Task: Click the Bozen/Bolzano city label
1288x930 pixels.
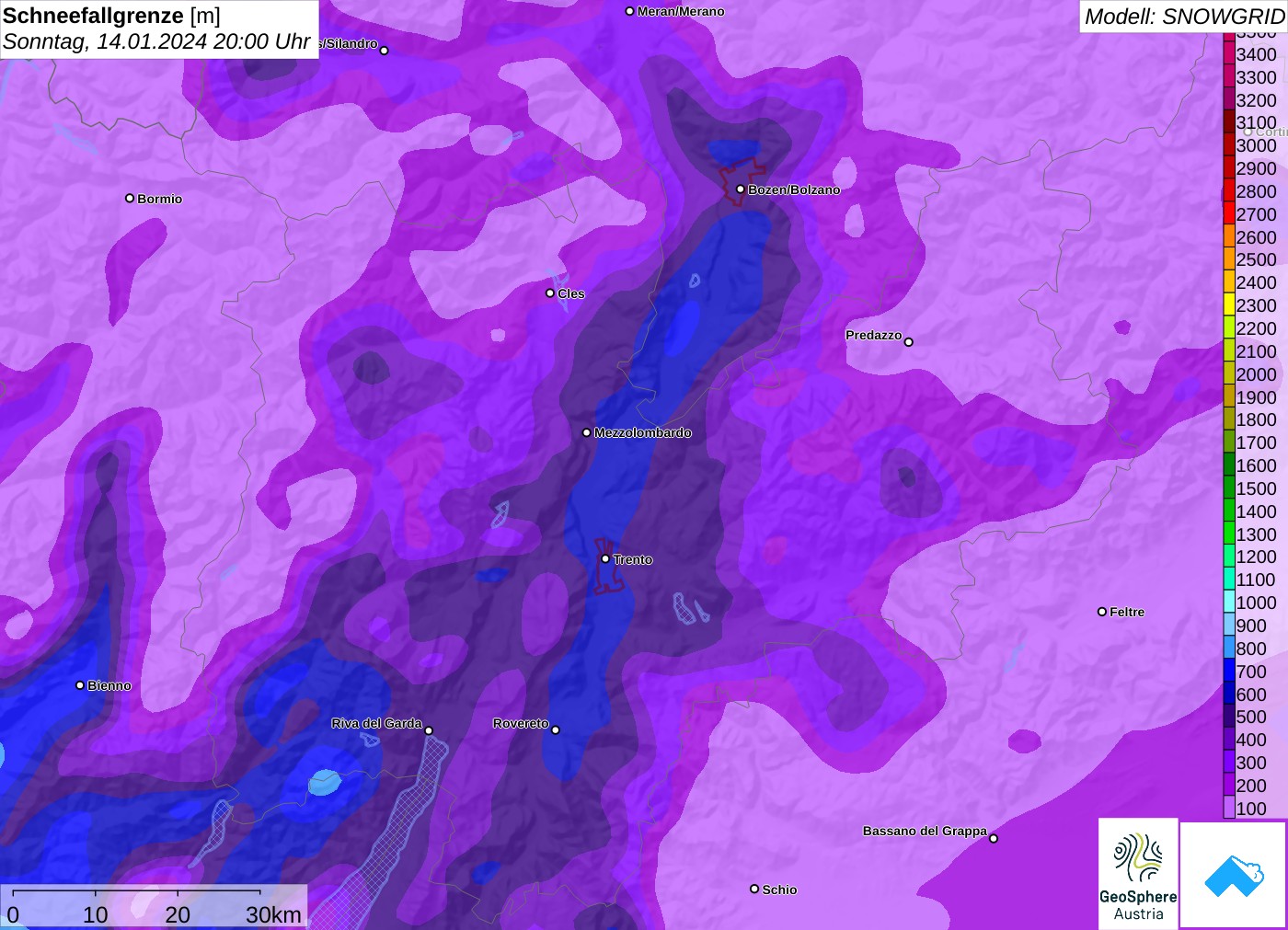Action: click(x=794, y=189)
